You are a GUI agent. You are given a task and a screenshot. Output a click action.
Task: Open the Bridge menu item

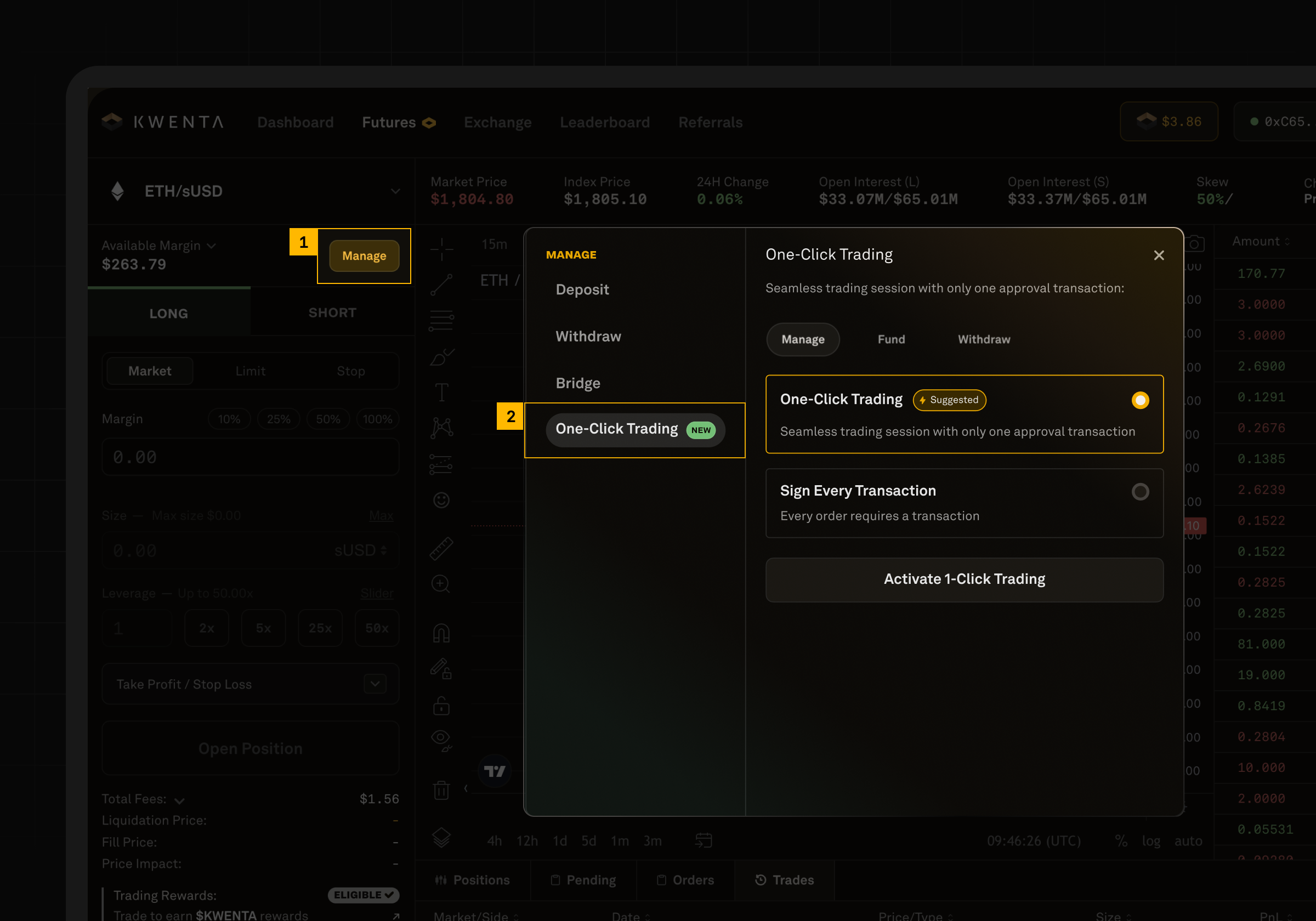pos(578,383)
